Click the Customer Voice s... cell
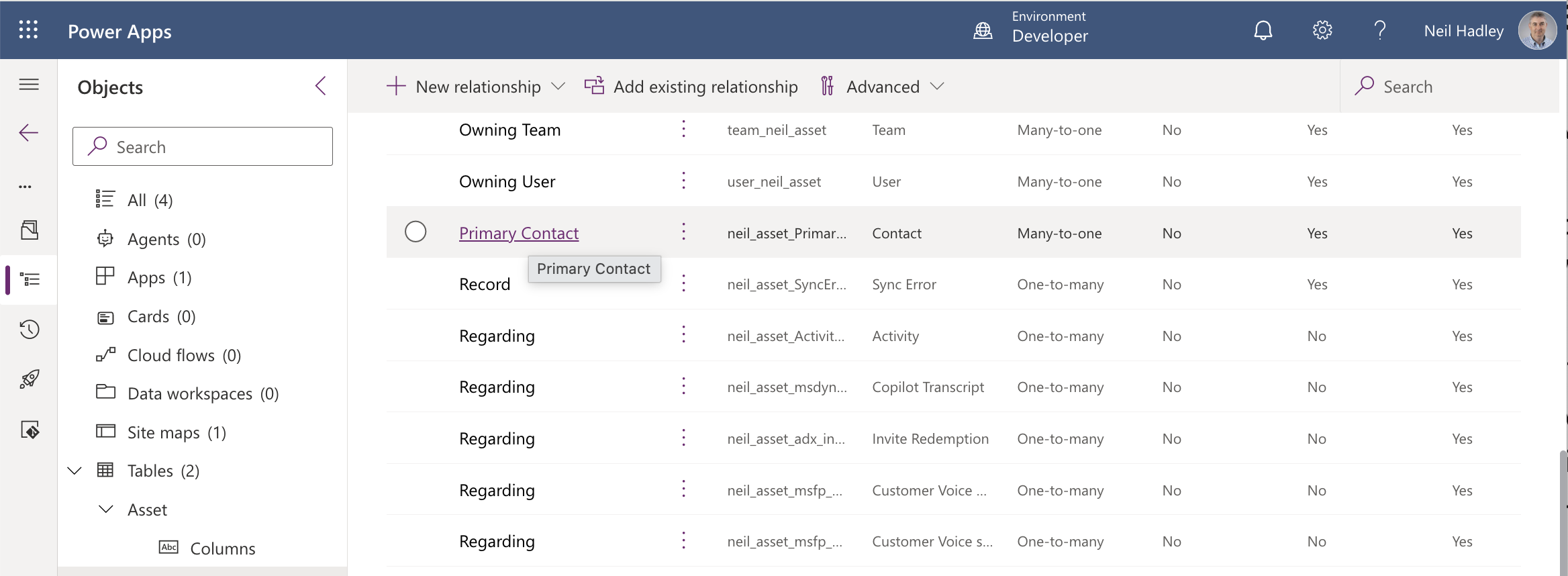 [x=932, y=542]
